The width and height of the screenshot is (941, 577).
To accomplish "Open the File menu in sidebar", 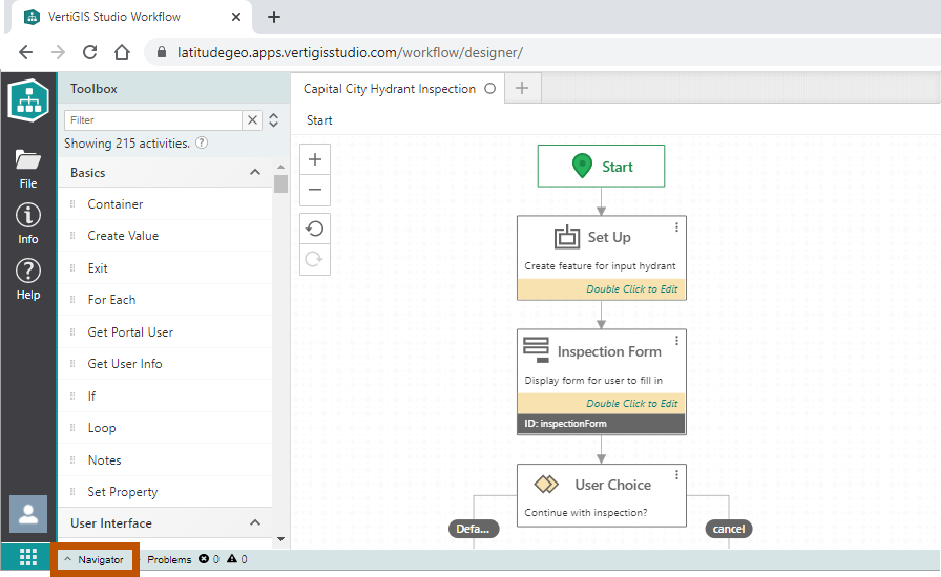I will 28,168.
